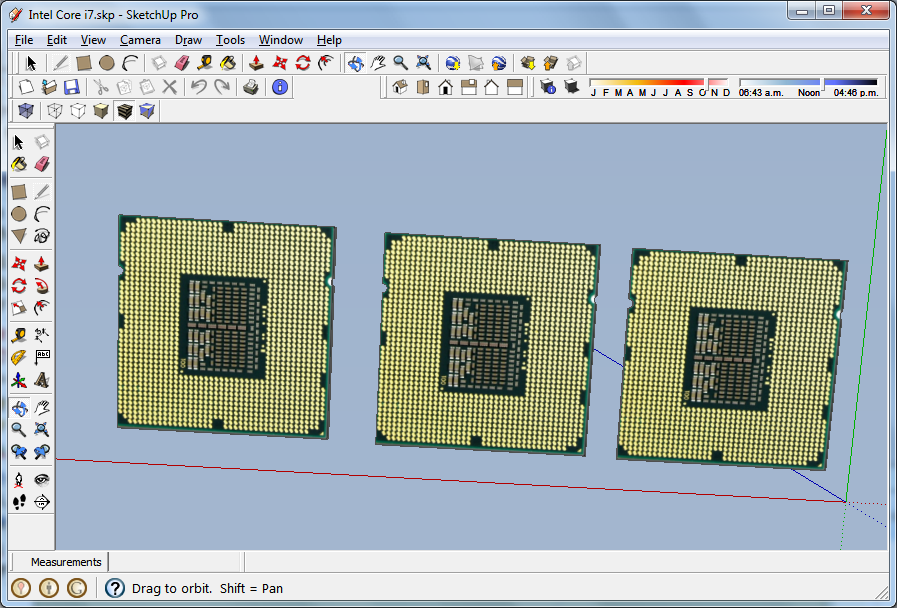Switch to Back view
Screen dimensions: 897x608
491,87
